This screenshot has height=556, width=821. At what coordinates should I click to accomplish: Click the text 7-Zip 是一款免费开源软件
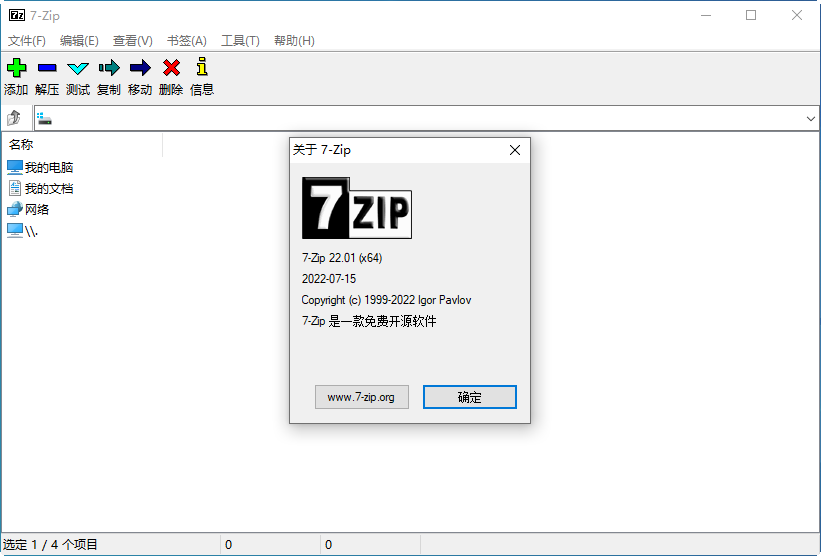369,321
